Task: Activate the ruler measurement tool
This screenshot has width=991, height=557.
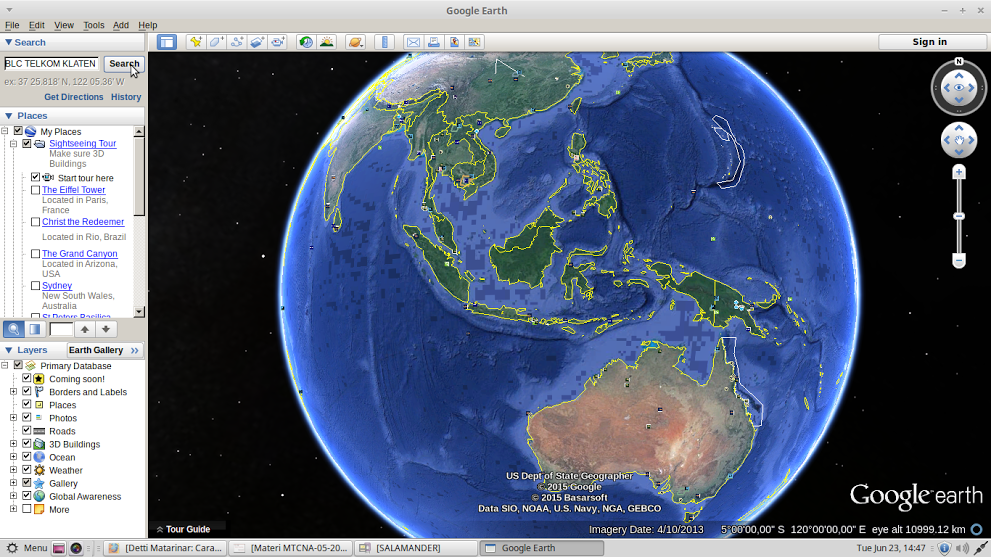Action: pos(384,42)
